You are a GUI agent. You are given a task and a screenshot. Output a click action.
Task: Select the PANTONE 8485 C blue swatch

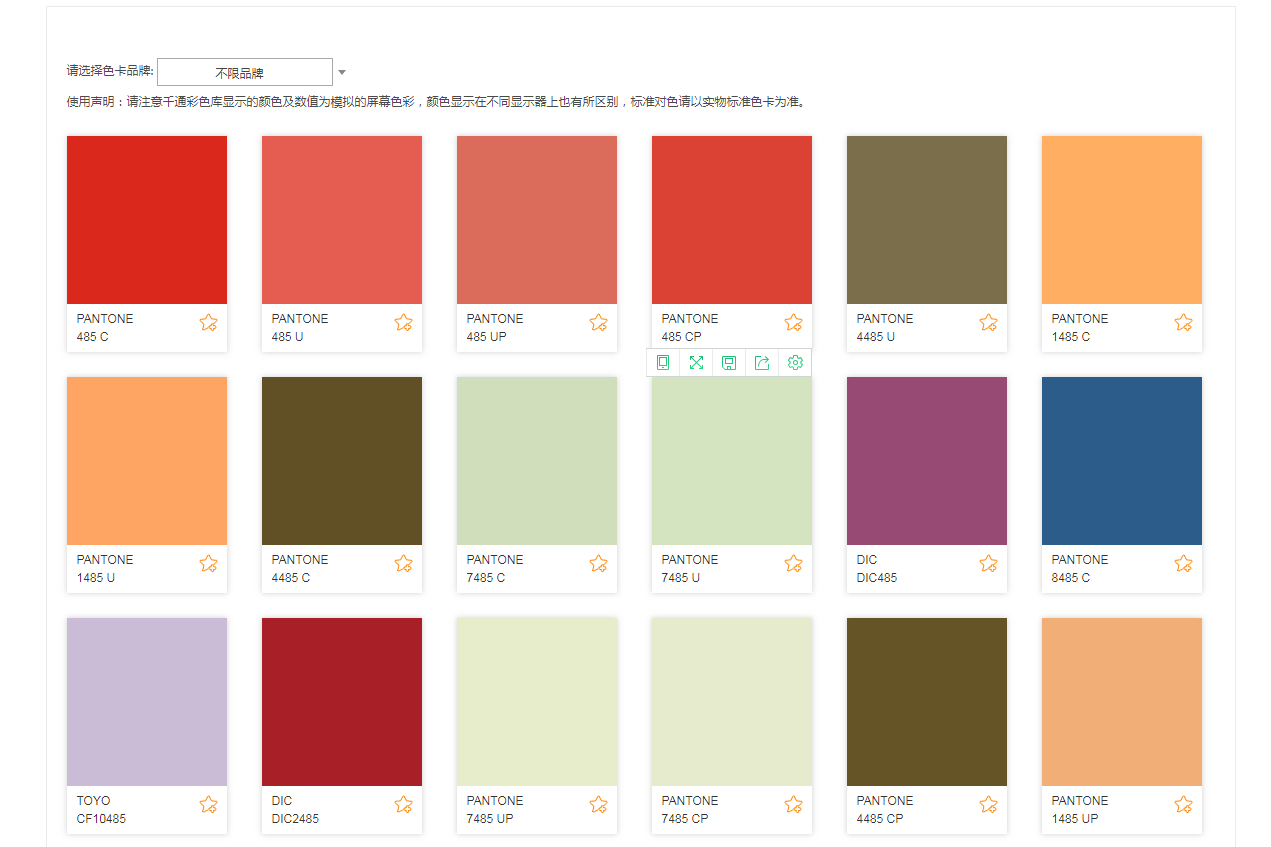1122,461
